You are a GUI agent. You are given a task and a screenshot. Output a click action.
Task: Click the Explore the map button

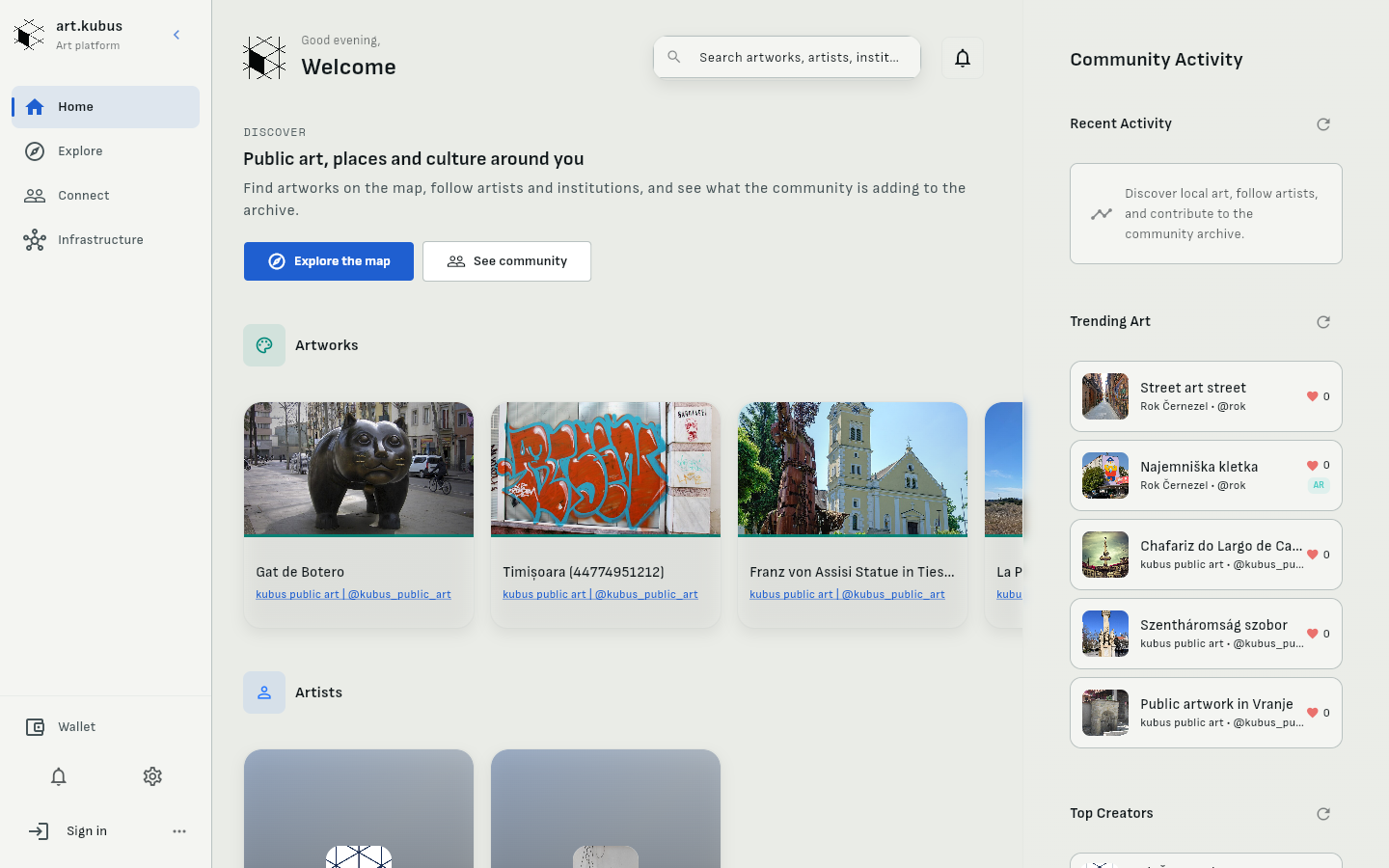pos(329,261)
